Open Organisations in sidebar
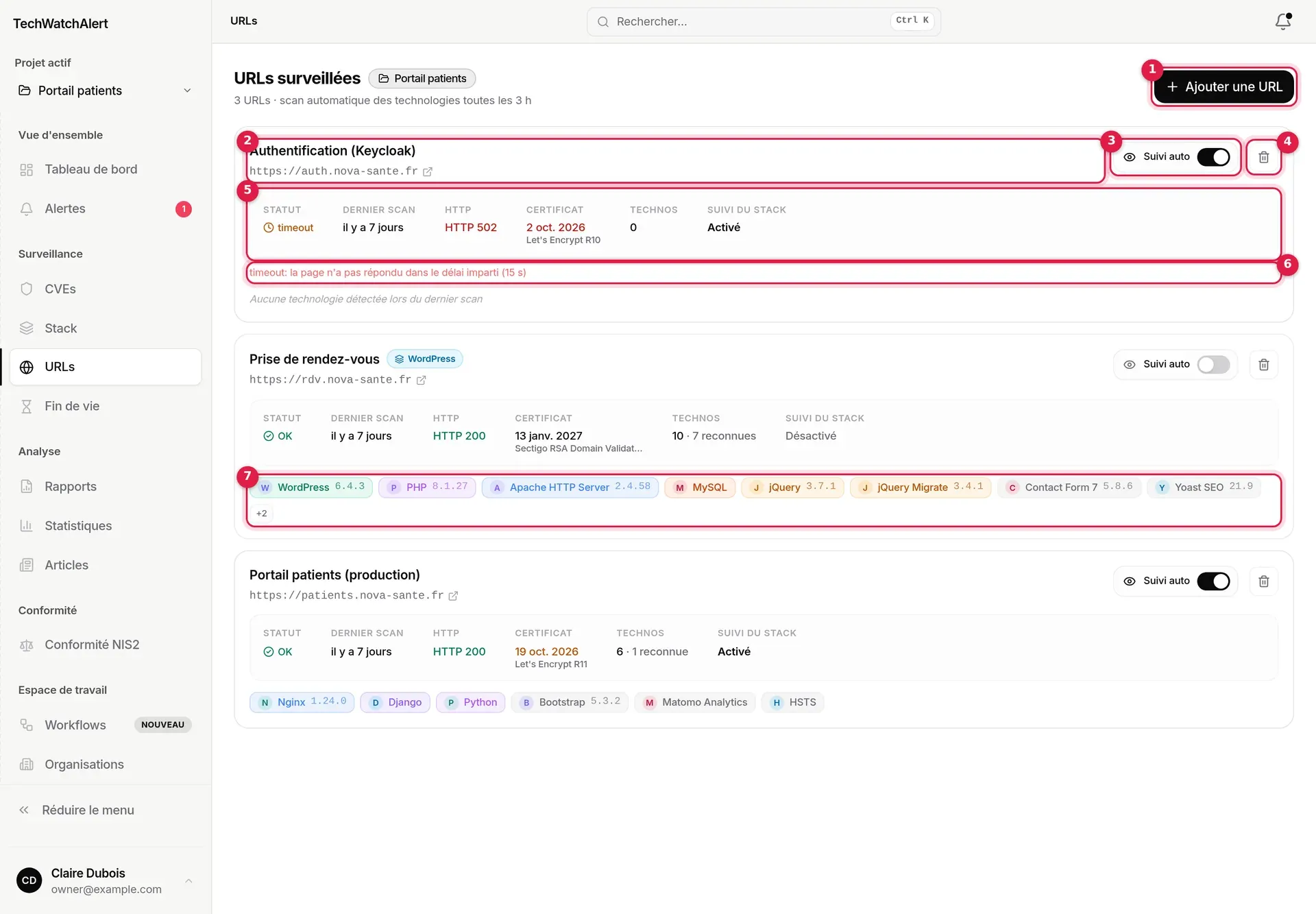 point(105,764)
